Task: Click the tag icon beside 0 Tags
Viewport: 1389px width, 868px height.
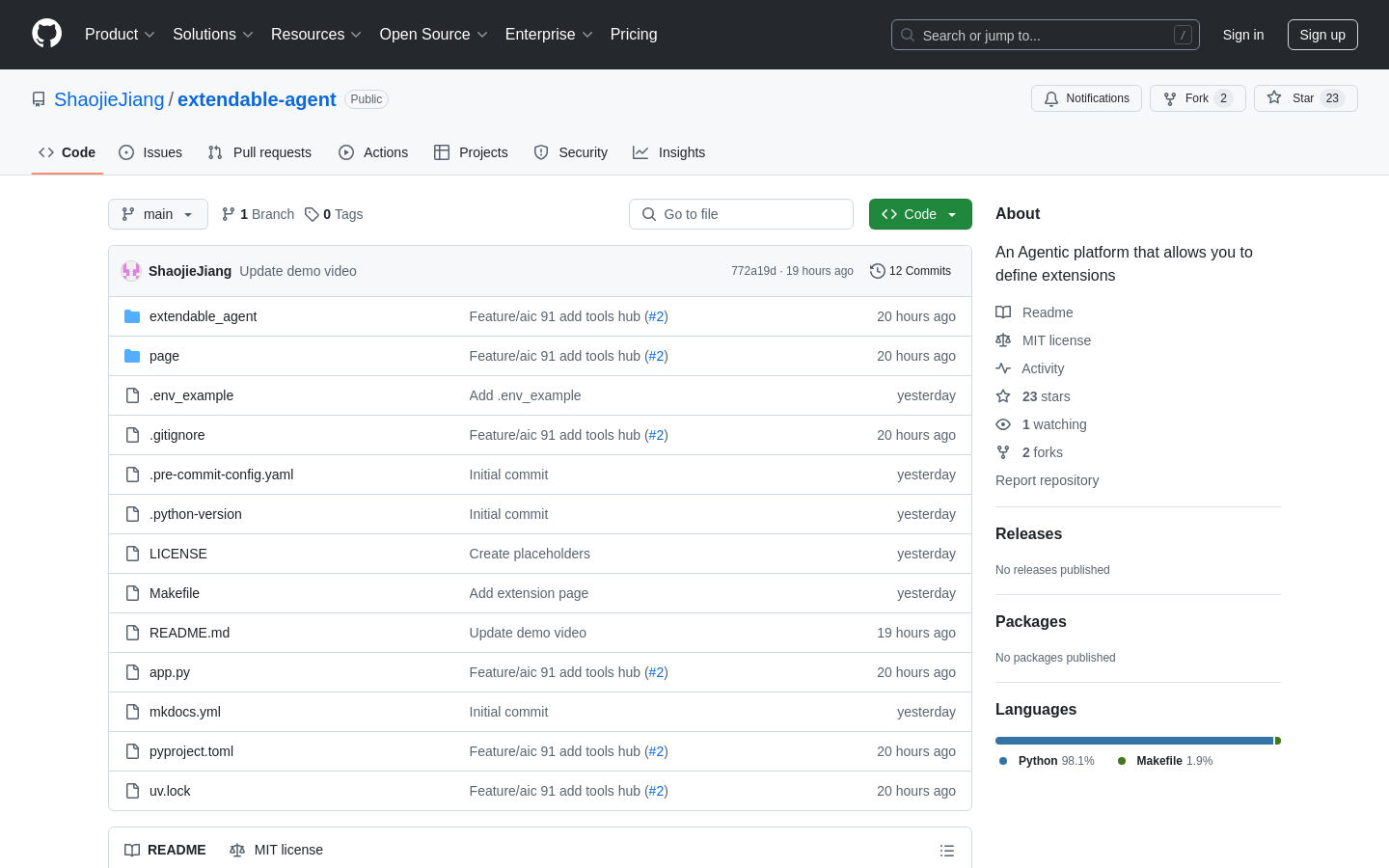Action: click(312, 214)
